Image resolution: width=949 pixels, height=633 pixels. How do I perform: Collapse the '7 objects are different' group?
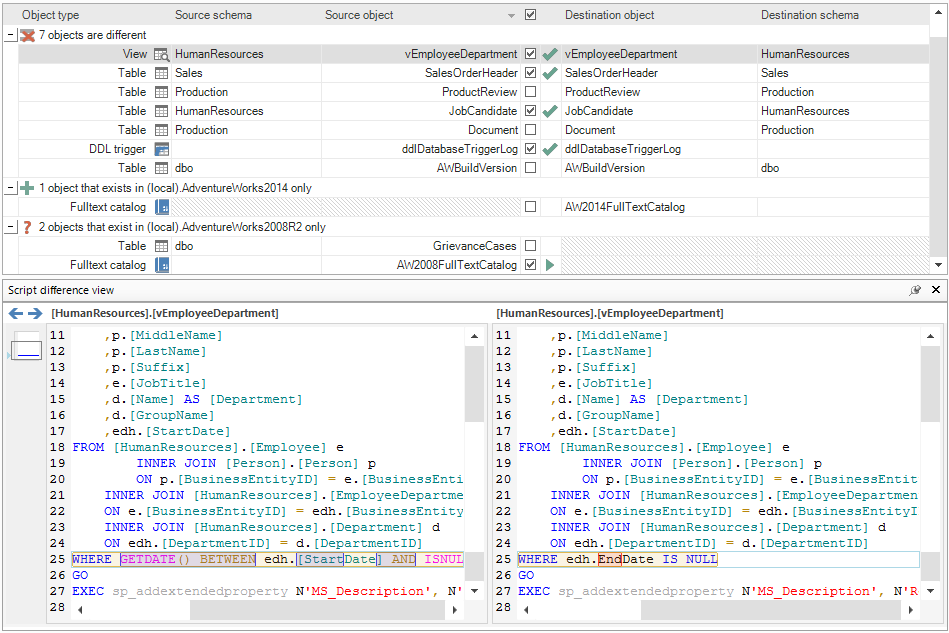[x=11, y=35]
